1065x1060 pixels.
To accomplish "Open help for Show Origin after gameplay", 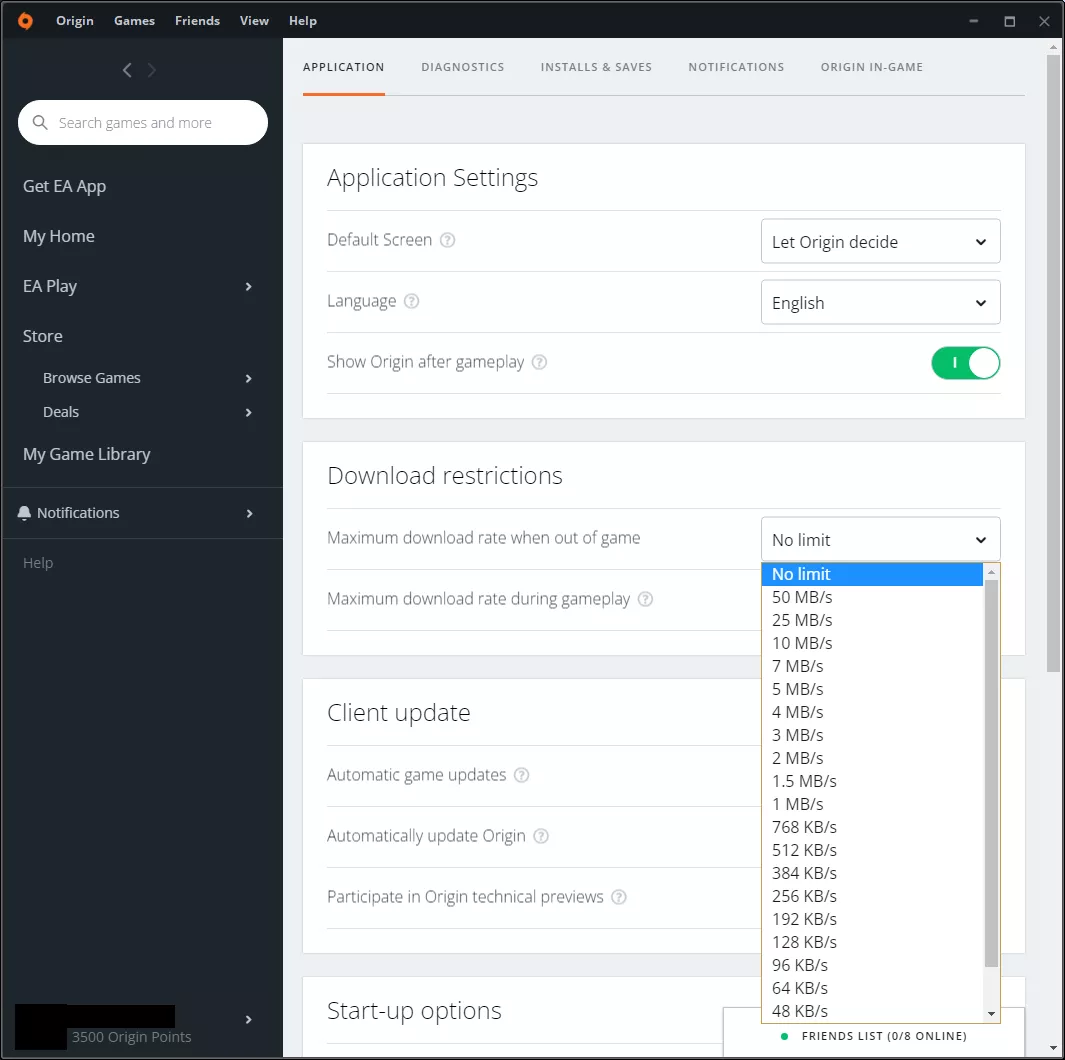I will (539, 363).
